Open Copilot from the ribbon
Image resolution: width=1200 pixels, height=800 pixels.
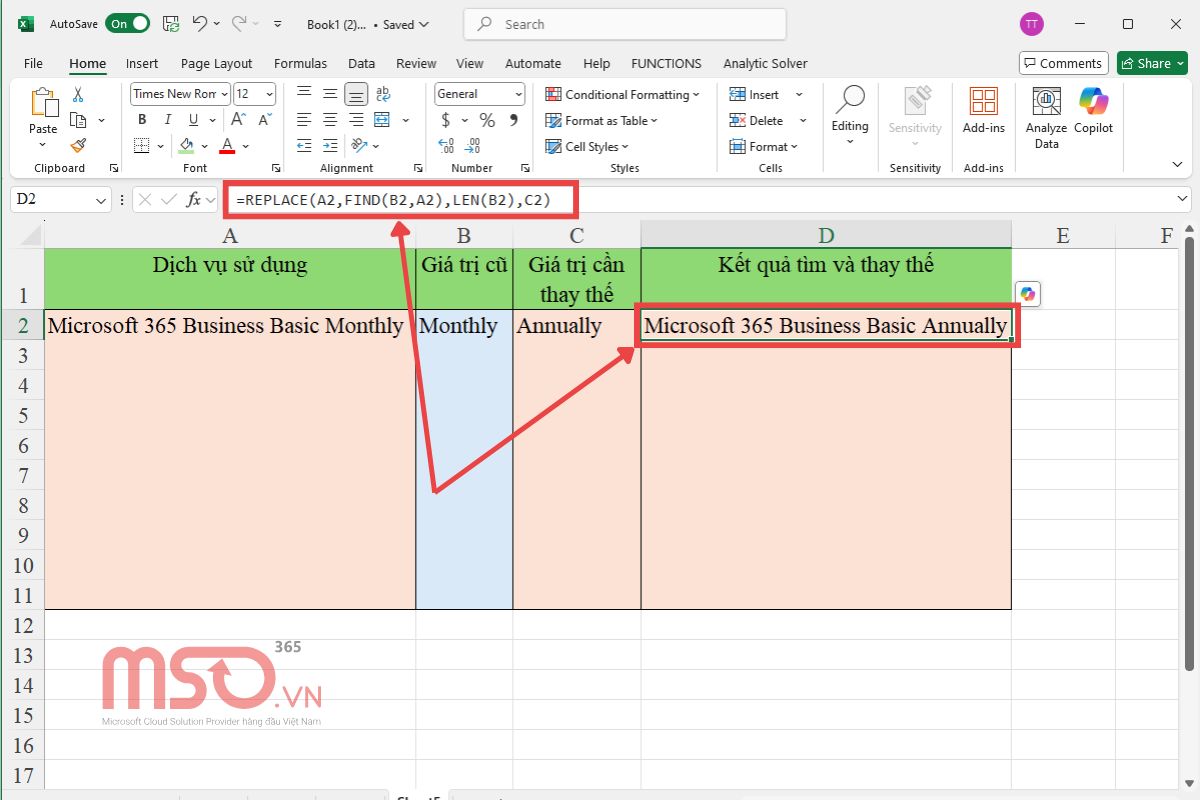(x=1094, y=112)
